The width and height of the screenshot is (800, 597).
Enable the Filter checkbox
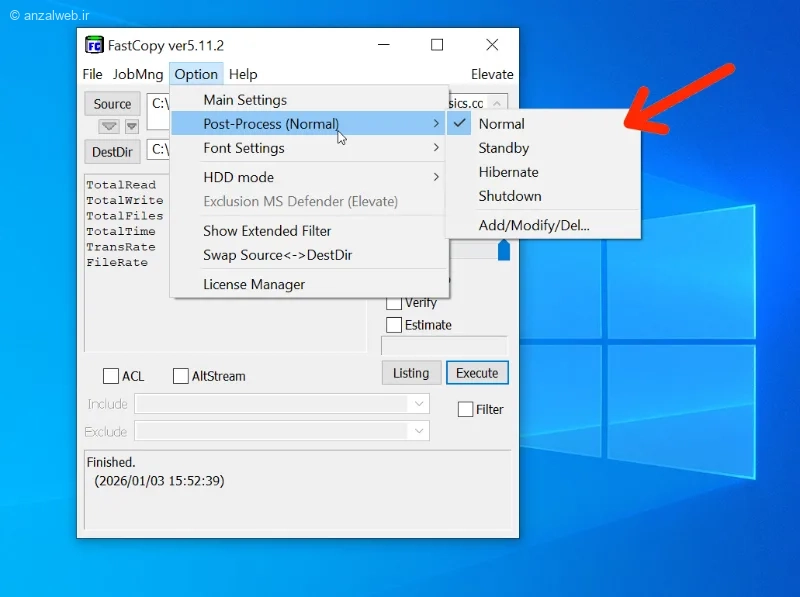(x=465, y=409)
